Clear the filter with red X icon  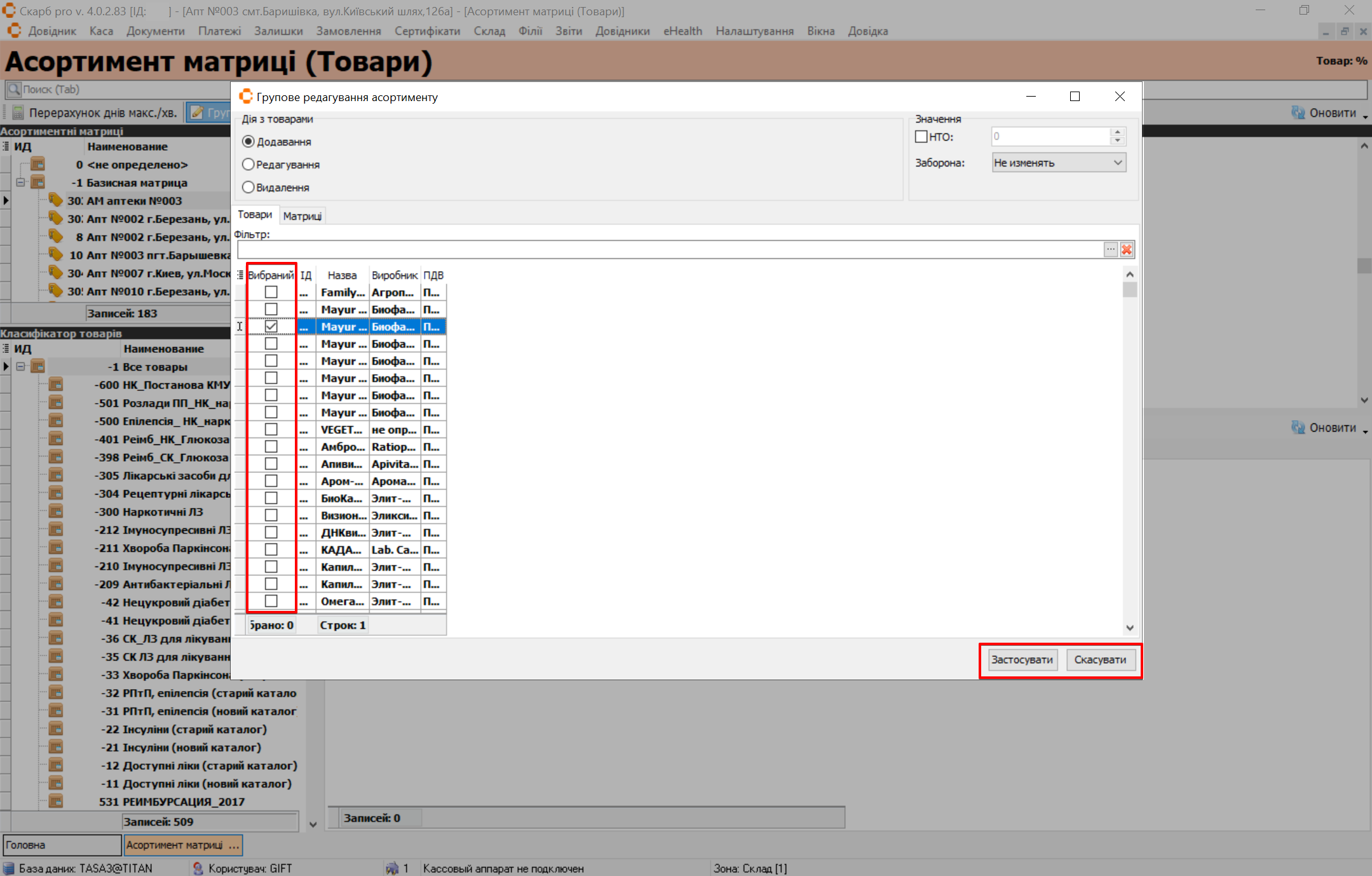pos(1127,250)
